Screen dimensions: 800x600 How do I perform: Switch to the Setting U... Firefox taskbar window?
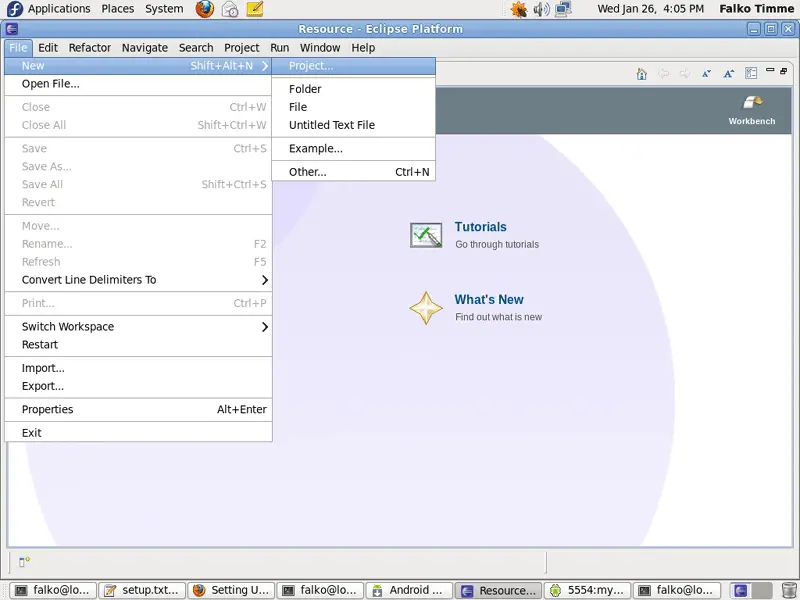point(231,590)
